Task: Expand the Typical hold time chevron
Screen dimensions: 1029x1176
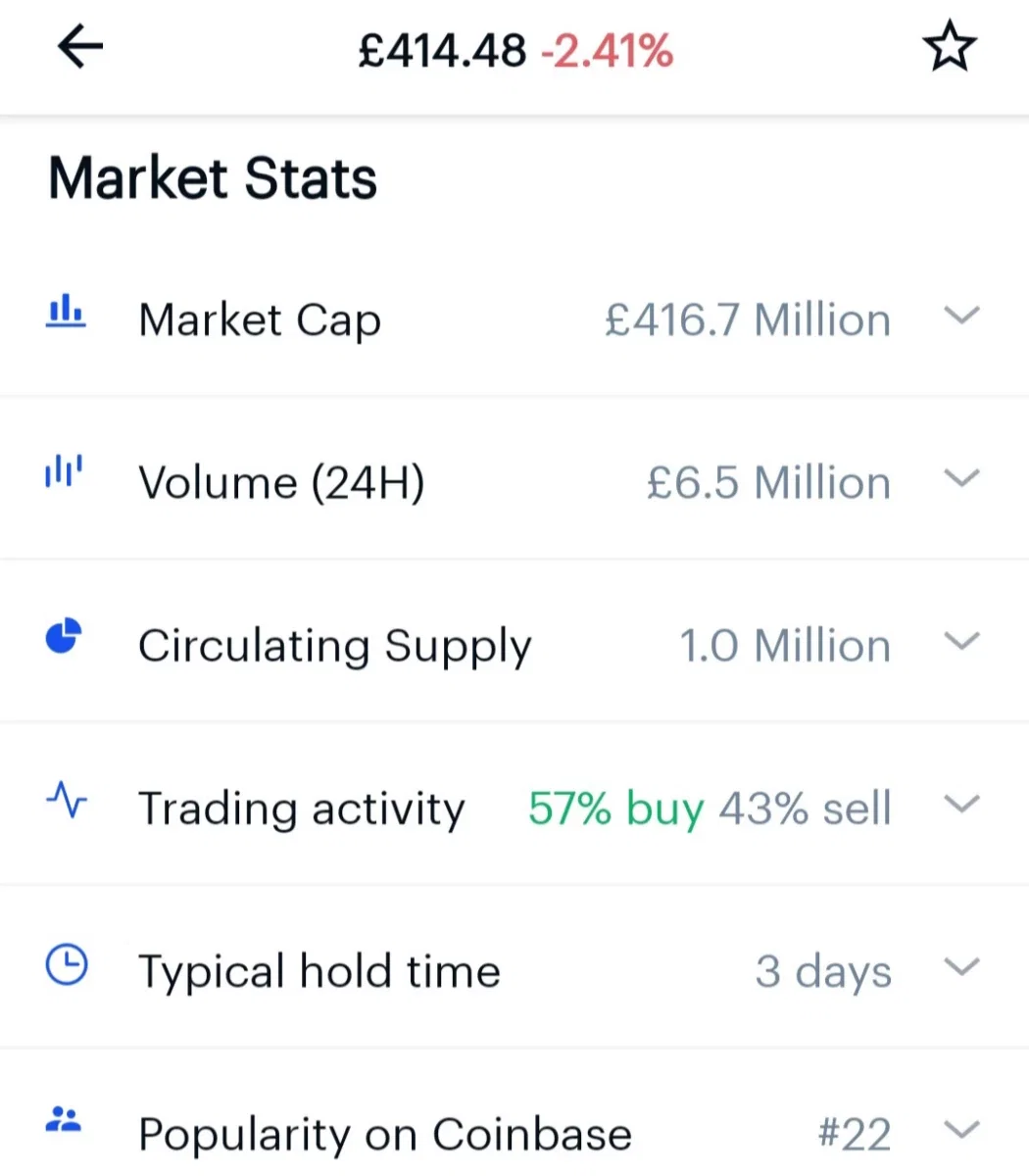Action: tap(961, 967)
